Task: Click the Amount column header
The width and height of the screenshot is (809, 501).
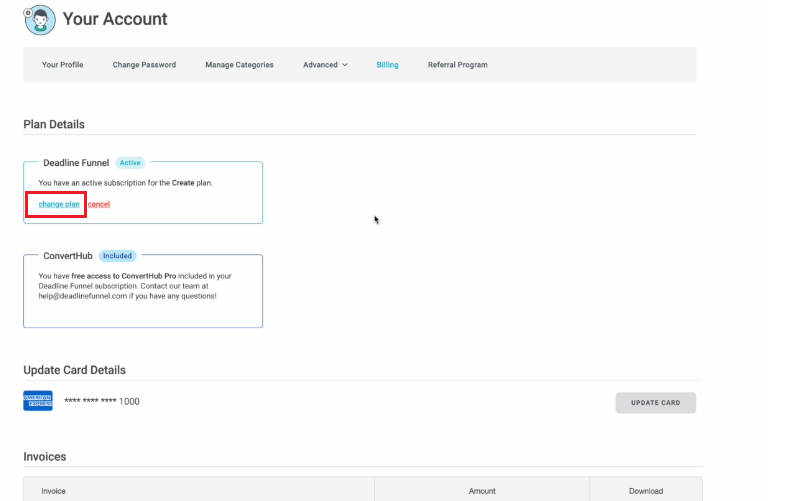Action: 482,491
